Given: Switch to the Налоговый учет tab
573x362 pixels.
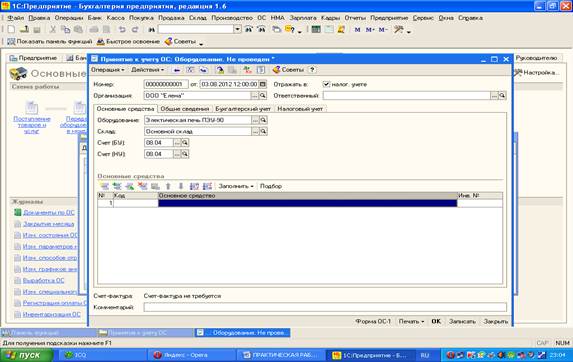Looking at the screenshot, I should point(300,109).
